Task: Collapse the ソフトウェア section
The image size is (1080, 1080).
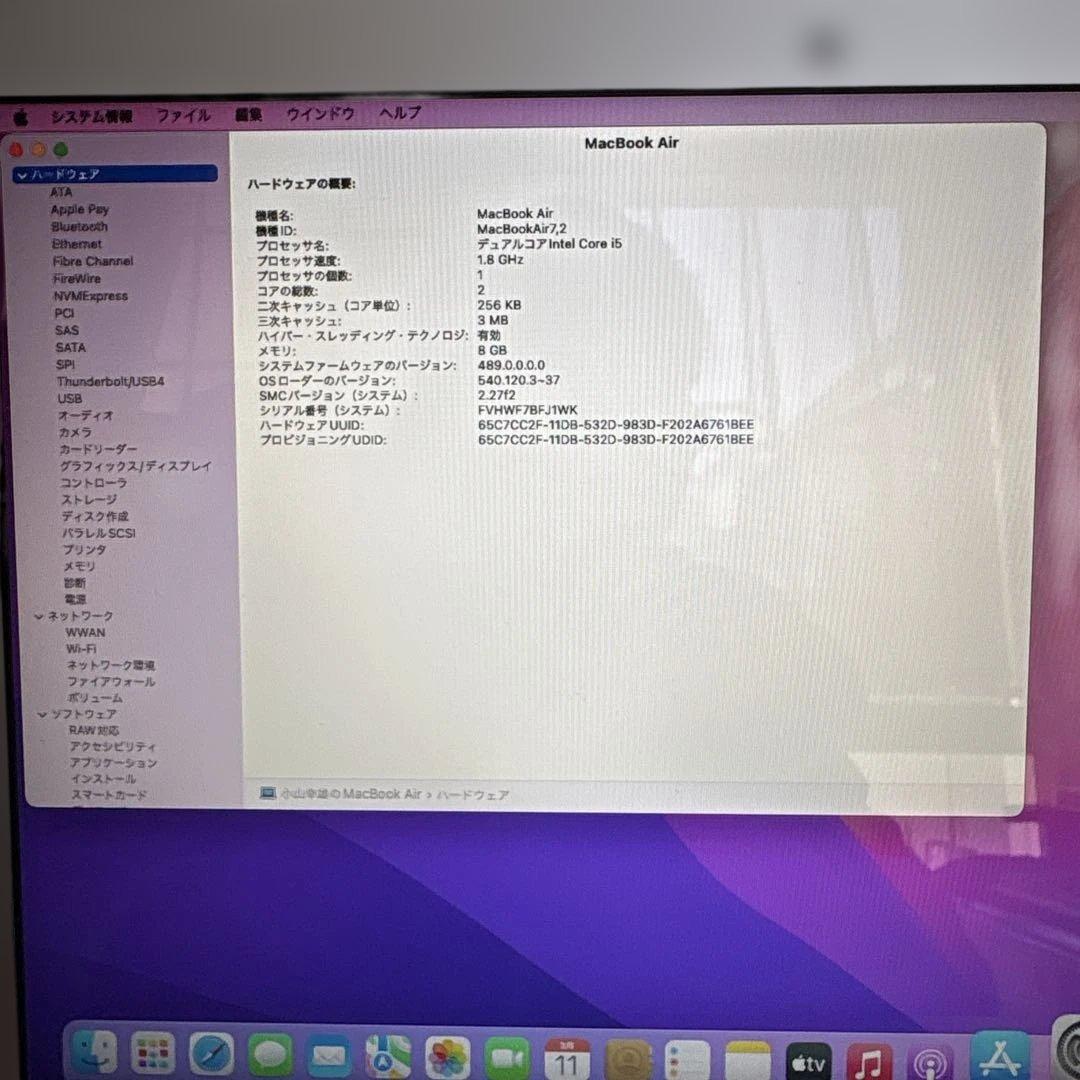Action: point(42,715)
